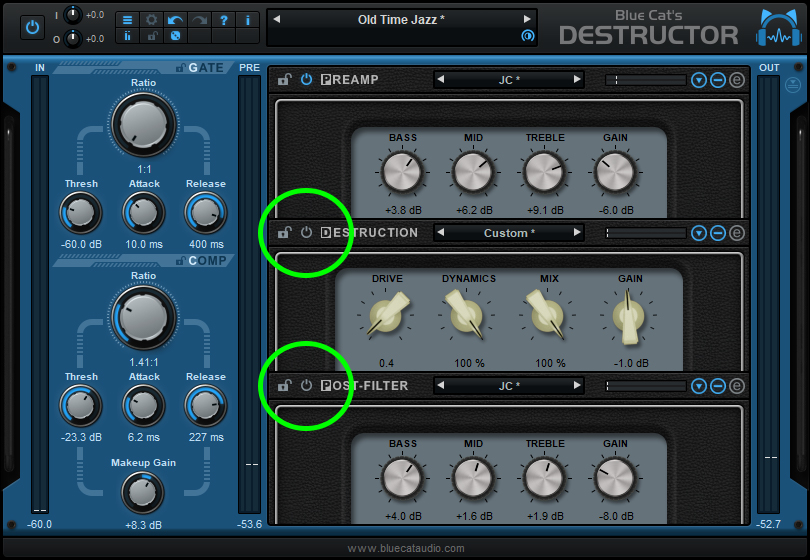This screenshot has width=810, height=560.
Task: Open the Old Time Jazz preset name
Action: coord(401,20)
